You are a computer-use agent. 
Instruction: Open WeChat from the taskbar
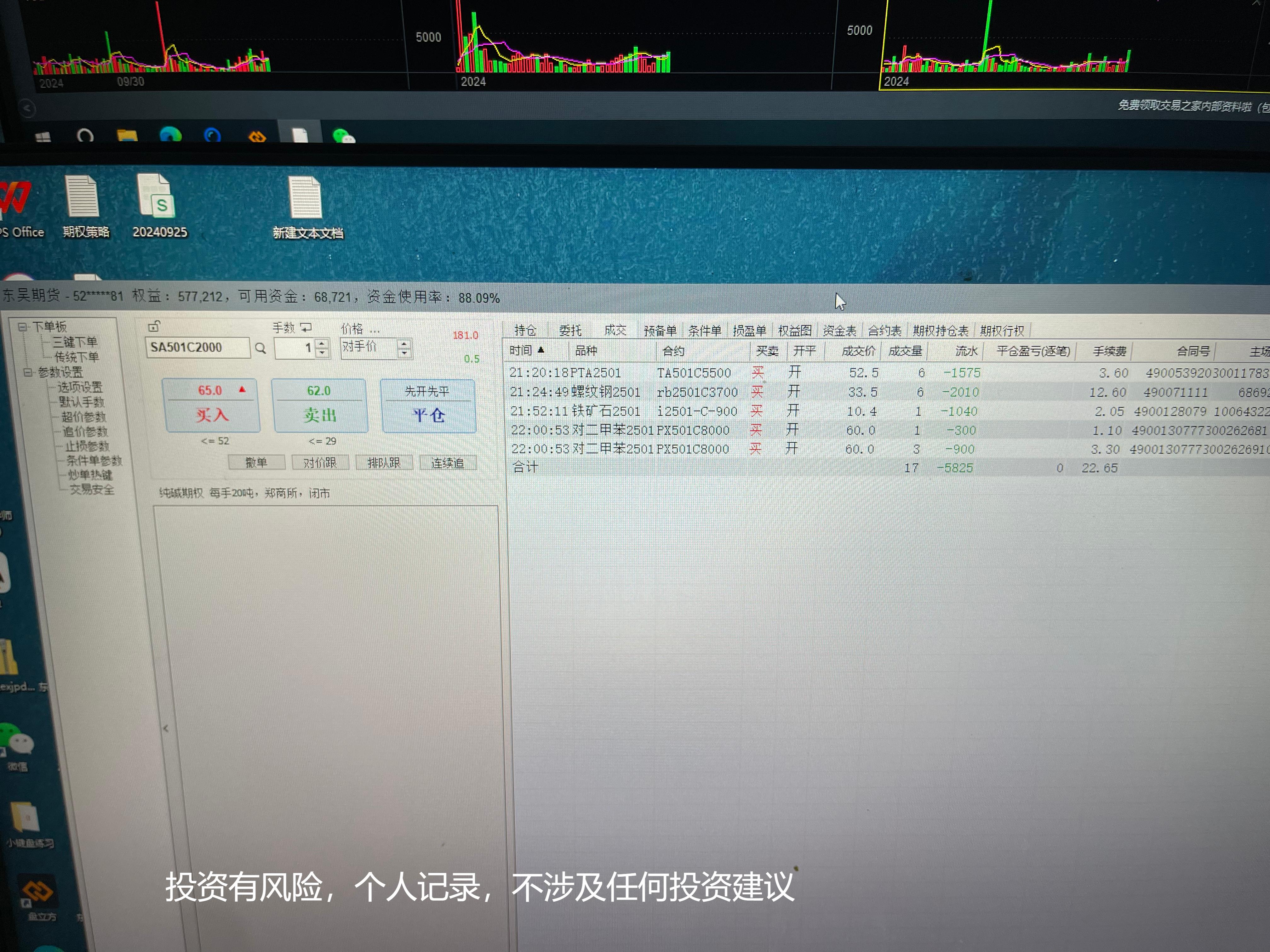coord(344,136)
